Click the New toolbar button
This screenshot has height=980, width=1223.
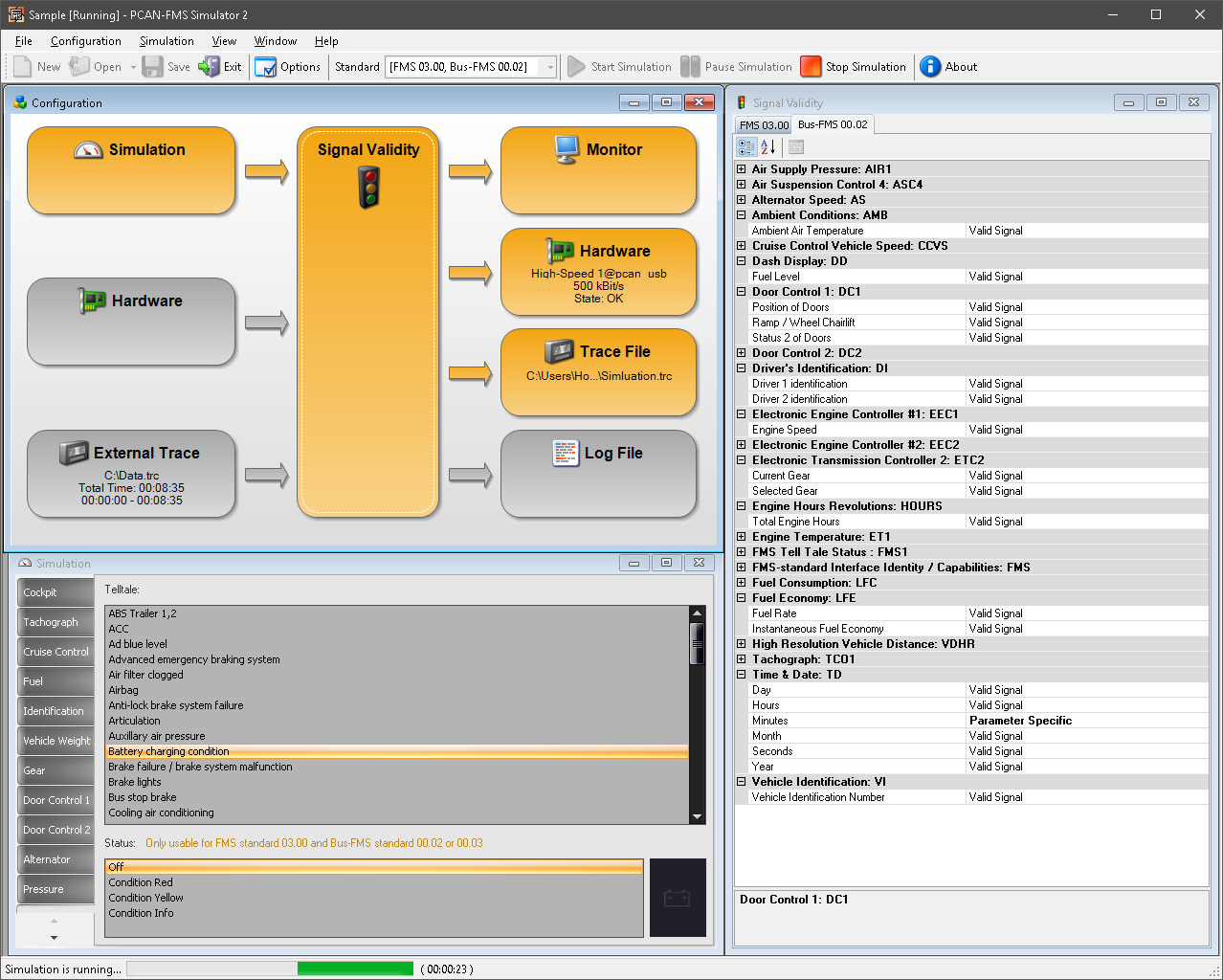pyautogui.click(x=36, y=67)
